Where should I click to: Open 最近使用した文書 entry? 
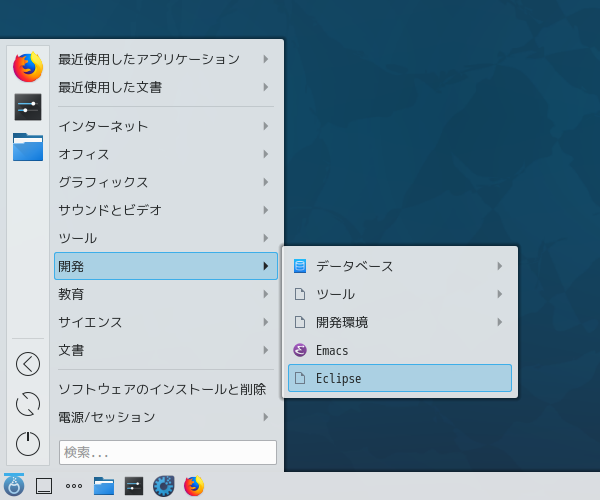point(166,87)
